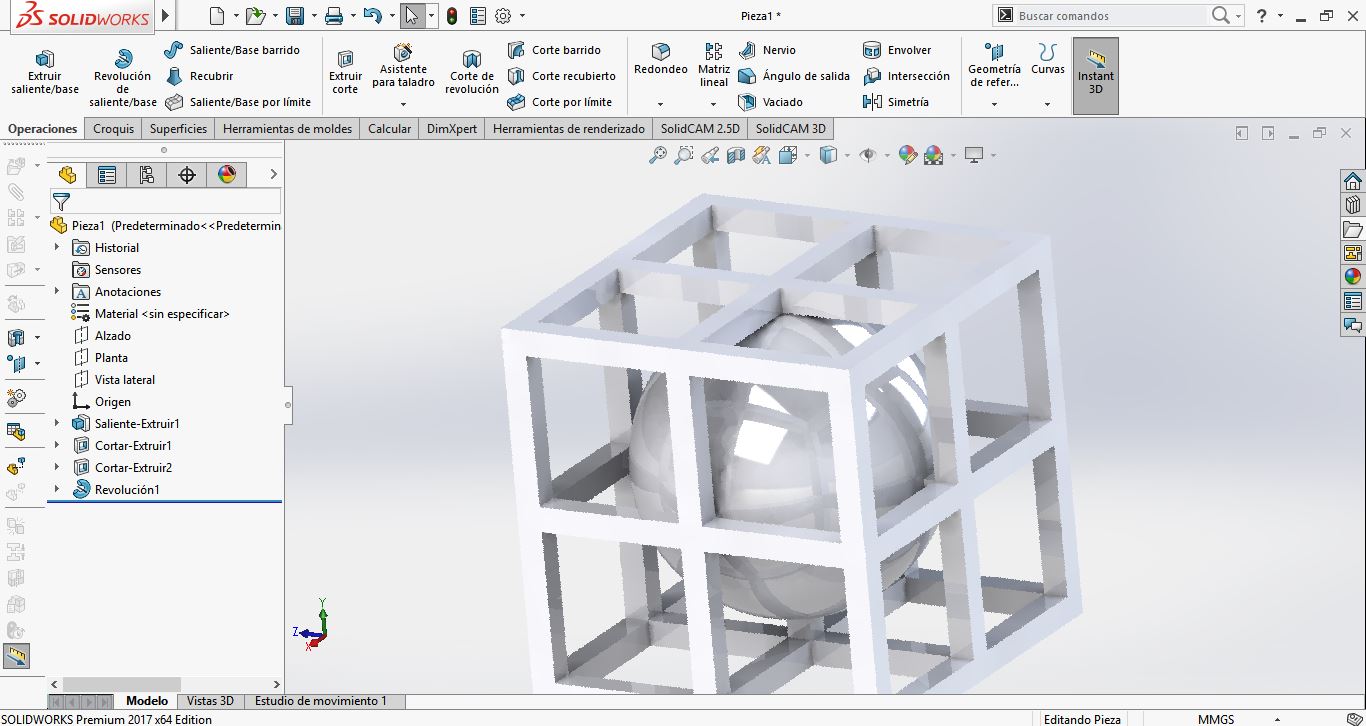Open the Edit Appearance color ball icon
The width and height of the screenshot is (1366, 726).
tap(907, 155)
